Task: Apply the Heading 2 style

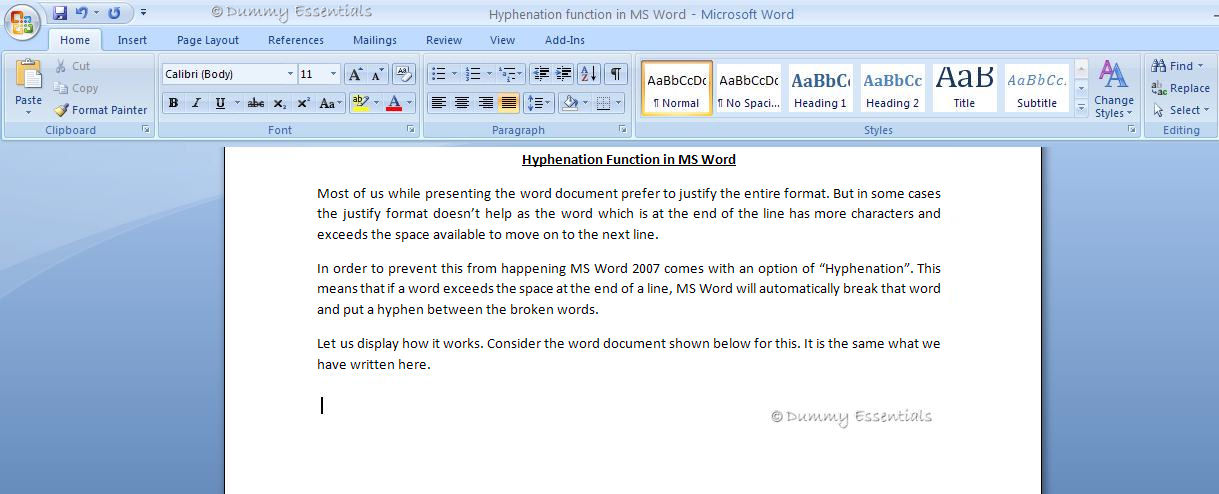Action: coord(892,88)
